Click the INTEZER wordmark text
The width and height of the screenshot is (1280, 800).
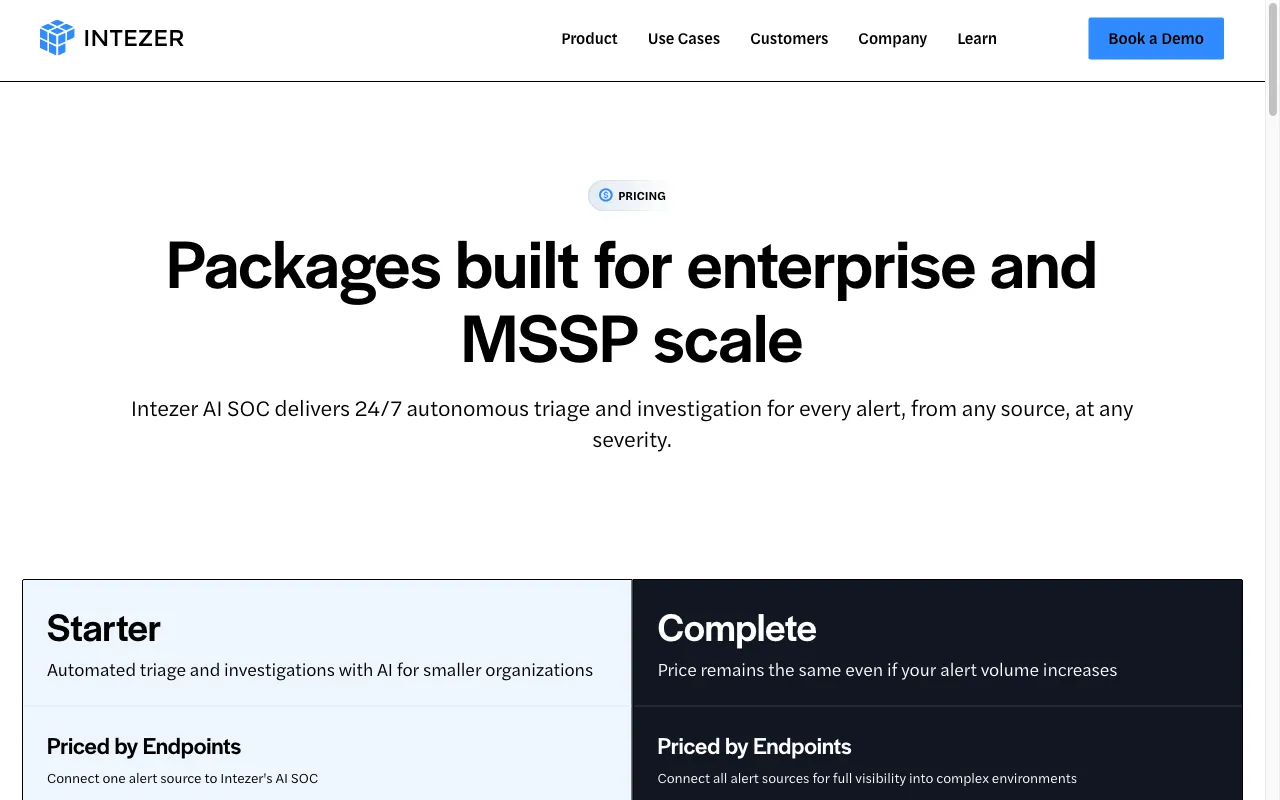134,38
